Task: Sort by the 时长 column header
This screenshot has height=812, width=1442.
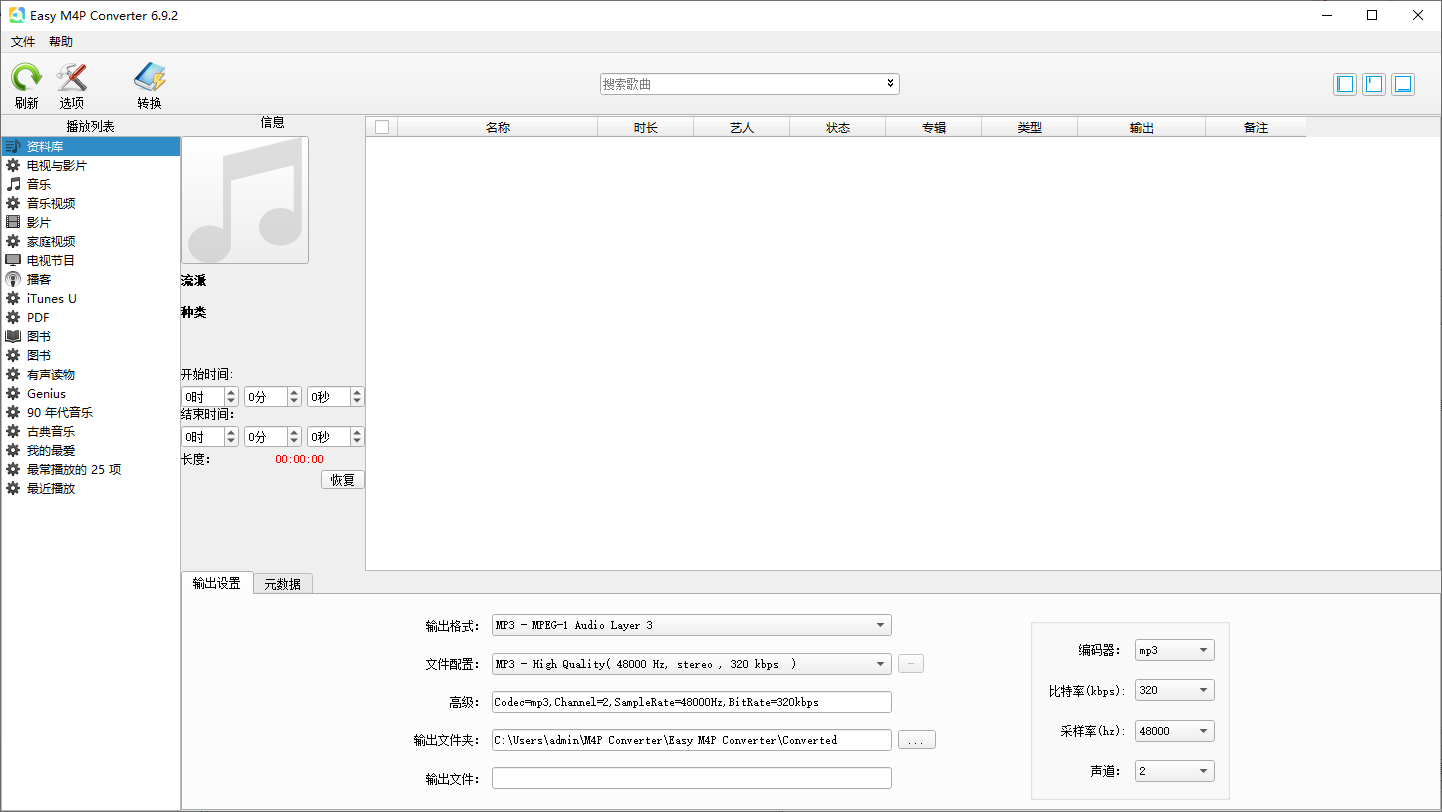Action: point(646,127)
